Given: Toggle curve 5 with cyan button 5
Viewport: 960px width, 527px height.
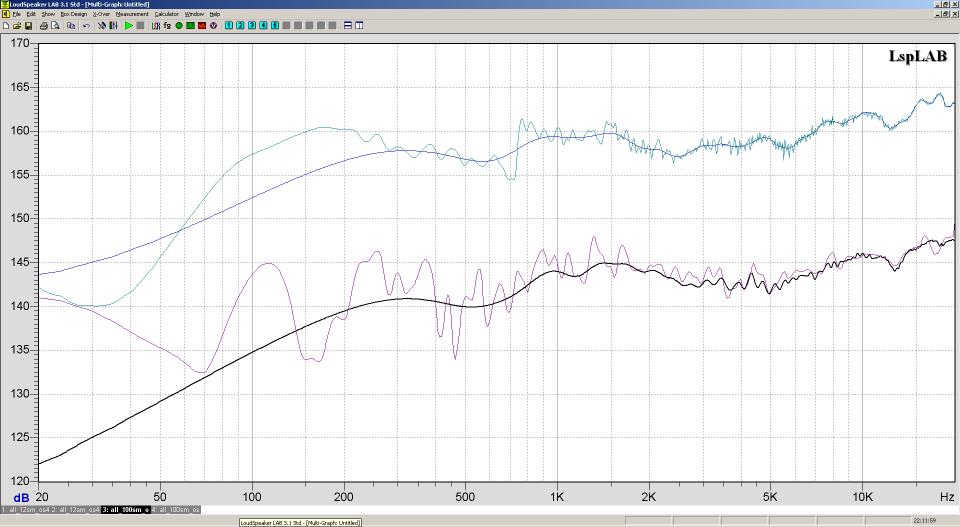Looking at the screenshot, I should [275, 26].
